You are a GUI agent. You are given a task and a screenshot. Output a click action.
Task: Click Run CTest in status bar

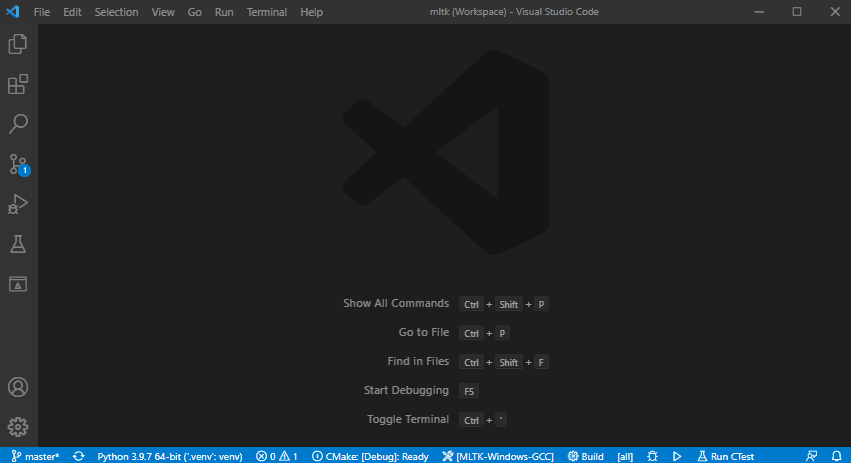click(726, 456)
